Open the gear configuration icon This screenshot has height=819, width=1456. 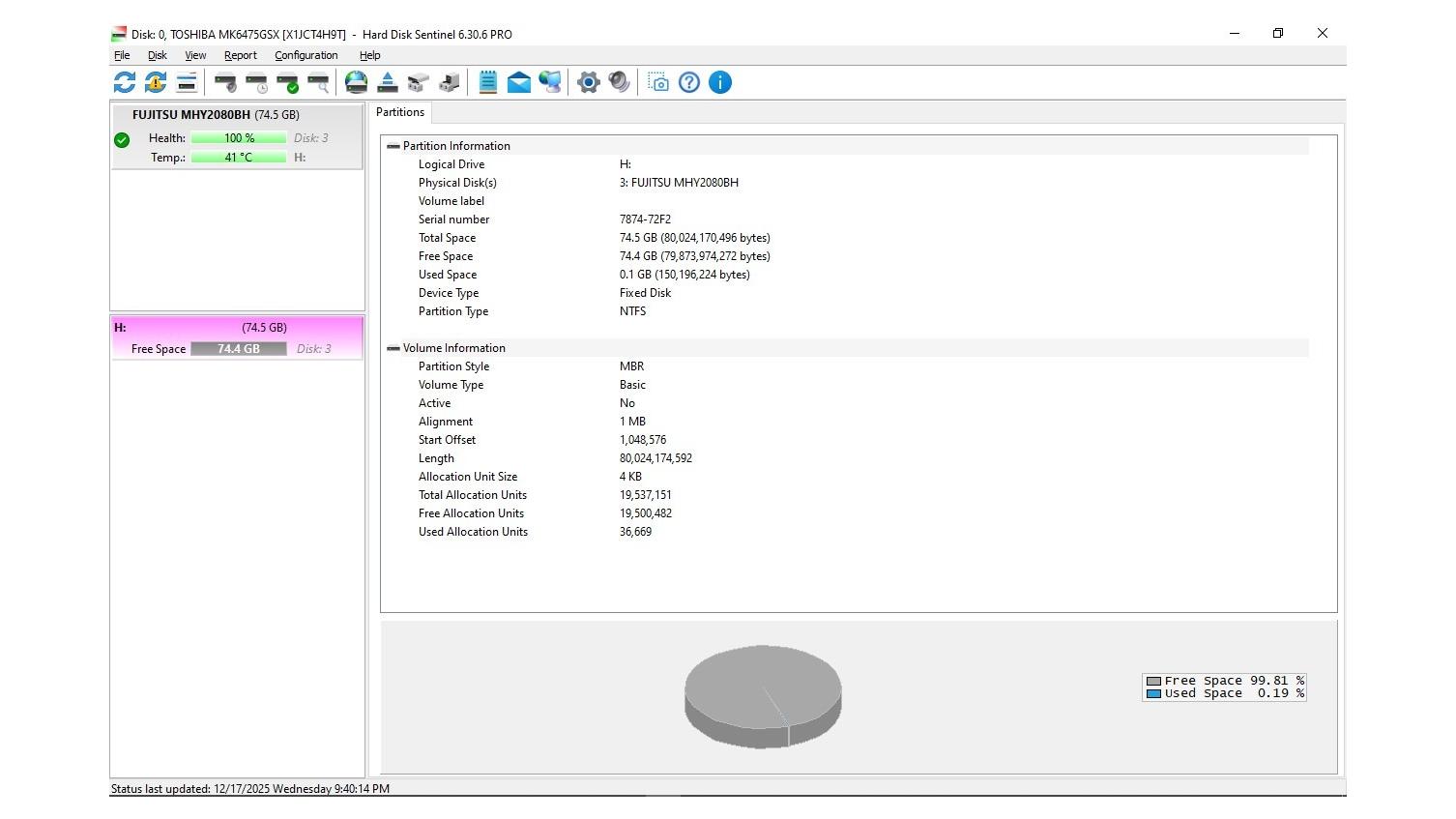coord(589,82)
